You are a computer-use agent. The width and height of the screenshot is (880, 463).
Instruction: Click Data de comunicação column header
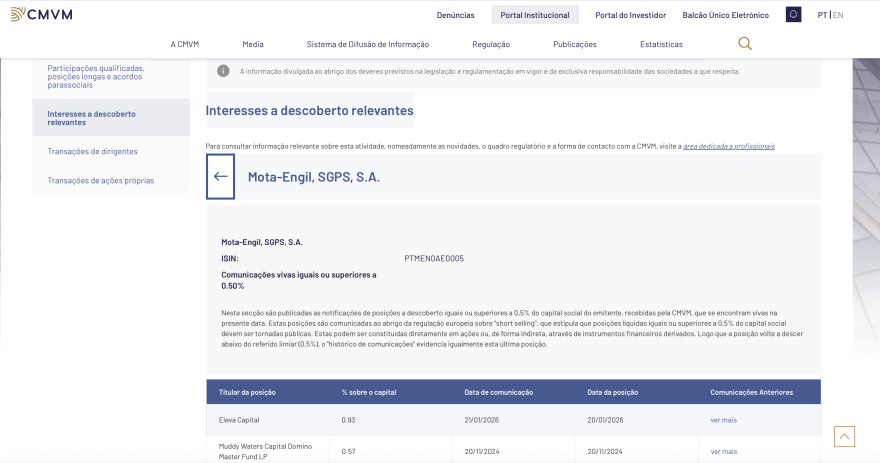click(x=498, y=392)
